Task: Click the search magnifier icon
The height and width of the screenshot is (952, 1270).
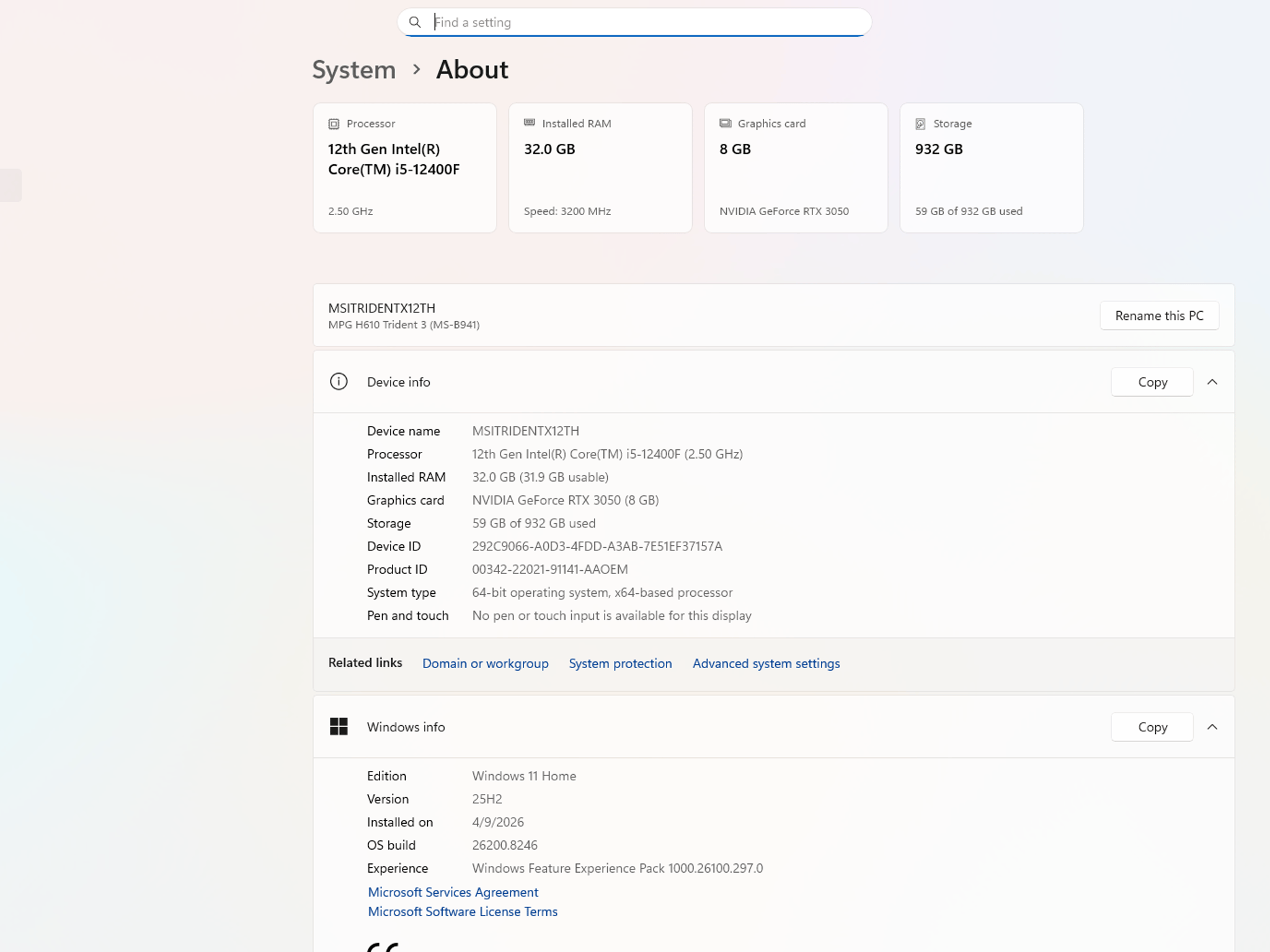Action: [x=415, y=22]
